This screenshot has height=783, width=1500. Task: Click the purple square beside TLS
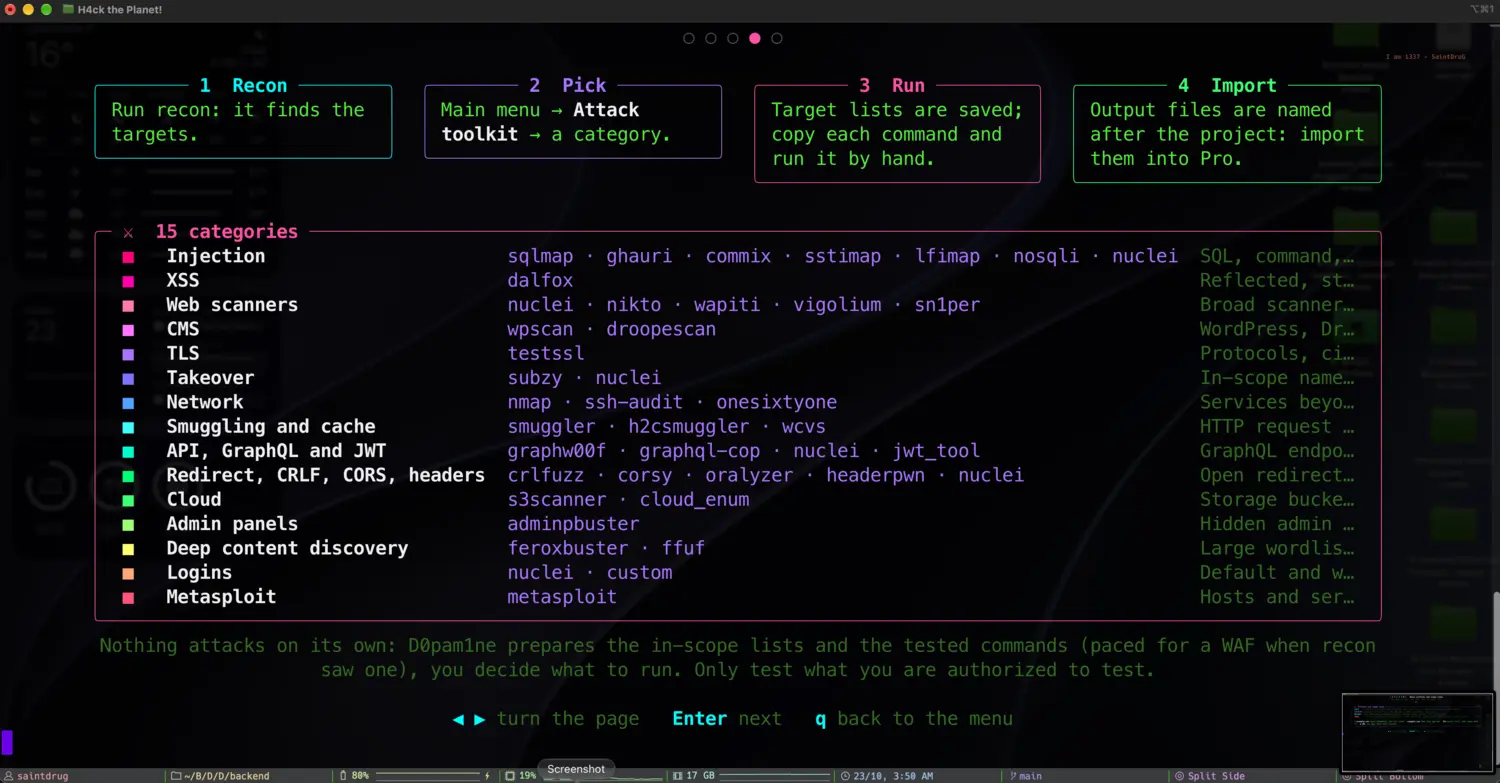click(128, 354)
